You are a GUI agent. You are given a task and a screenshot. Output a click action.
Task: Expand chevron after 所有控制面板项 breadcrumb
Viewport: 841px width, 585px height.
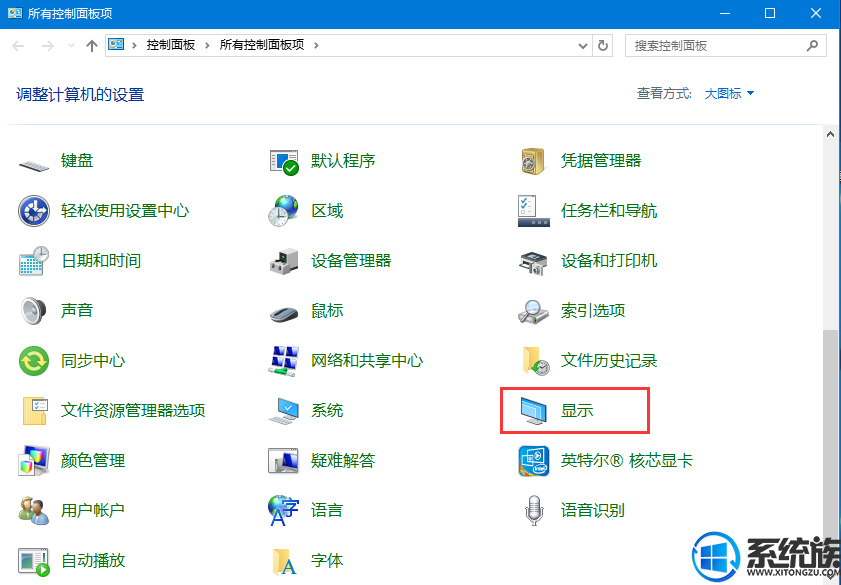click(316, 46)
